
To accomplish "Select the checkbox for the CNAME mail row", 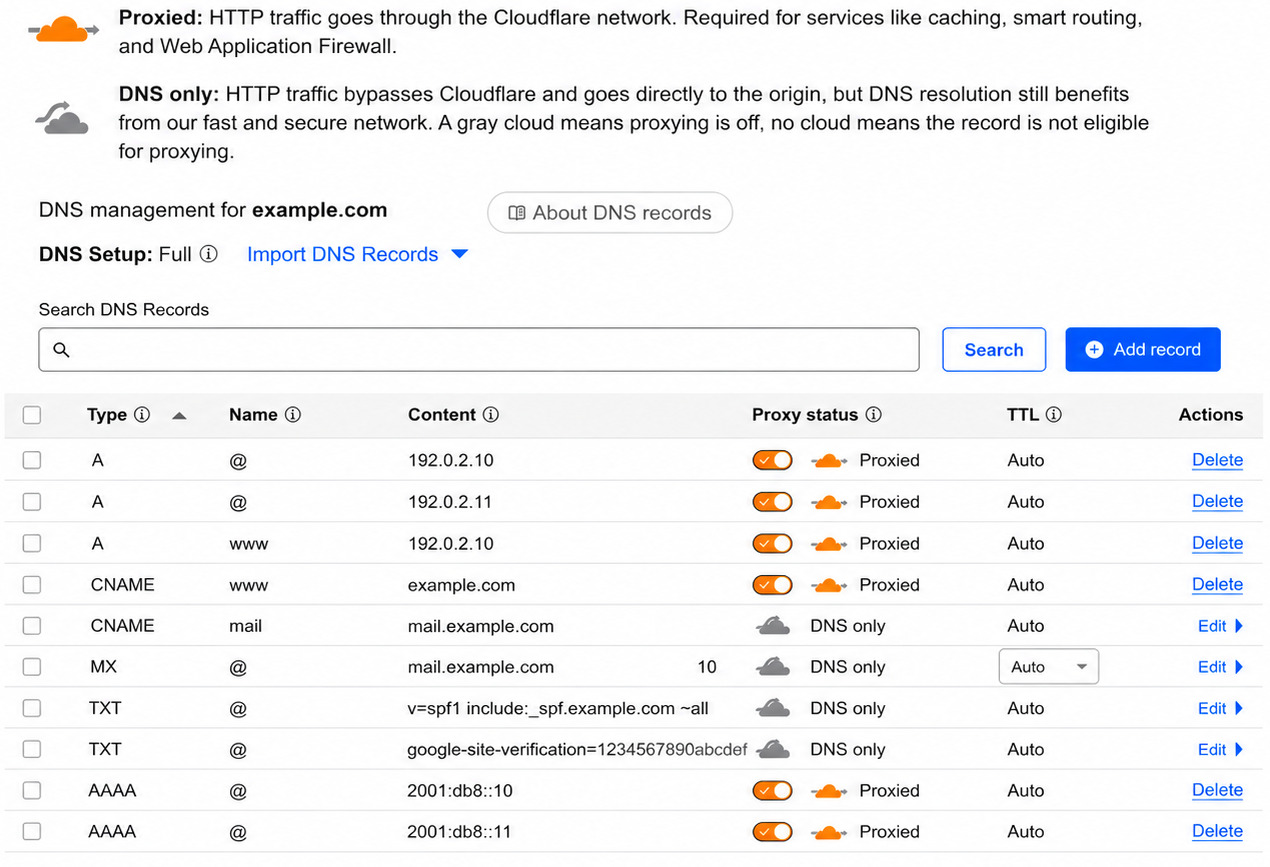I will pyautogui.click(x=32, y=626).
